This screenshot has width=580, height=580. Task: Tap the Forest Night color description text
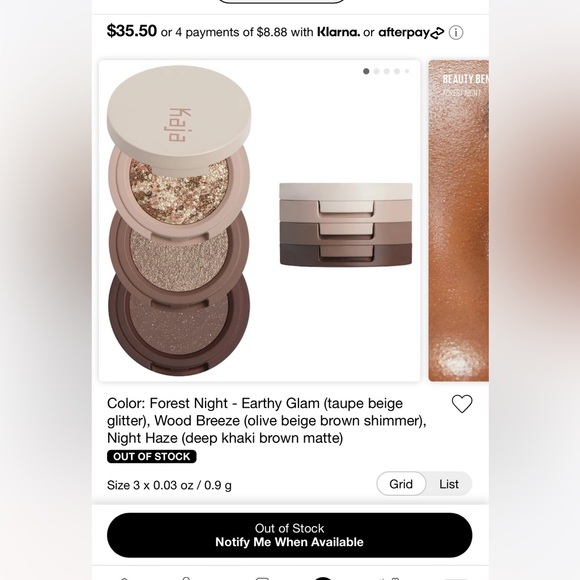click(266, 421)
